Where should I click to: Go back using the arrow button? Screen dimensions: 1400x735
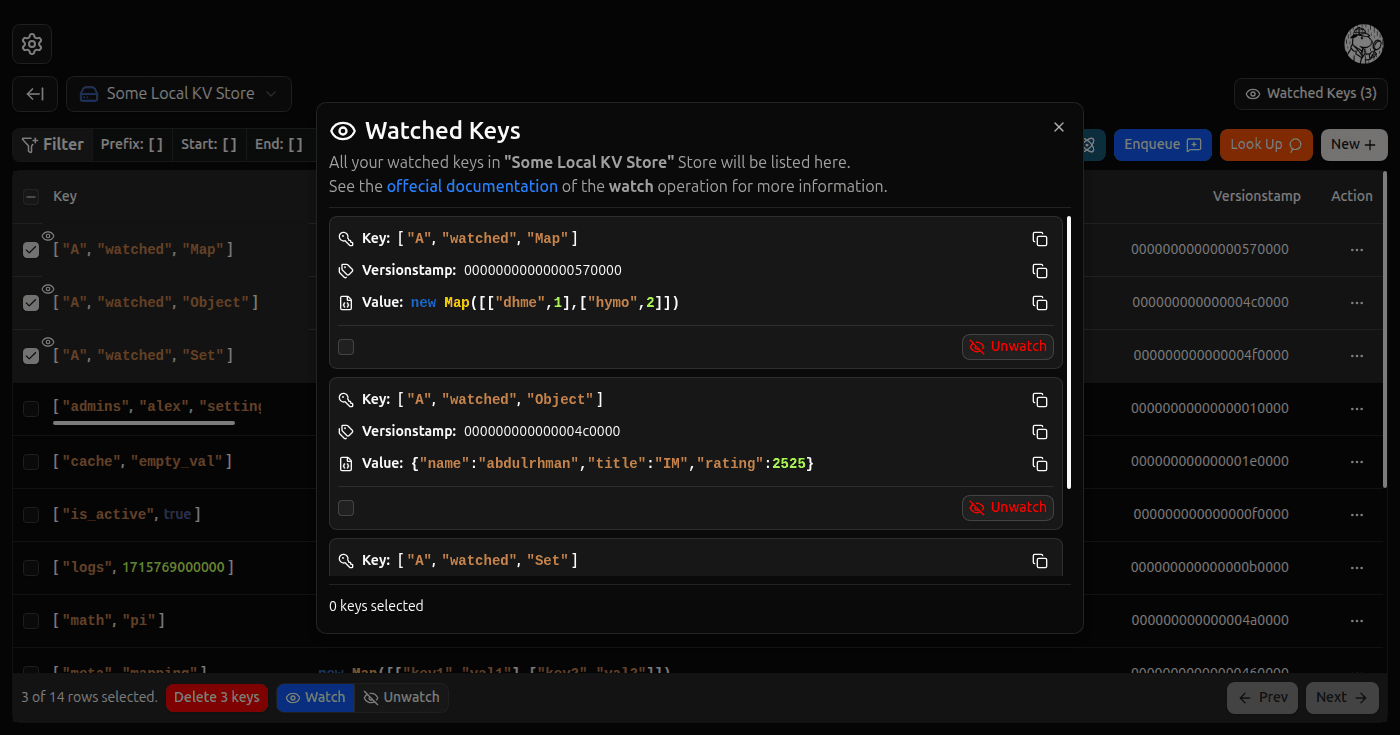point(35,94)
